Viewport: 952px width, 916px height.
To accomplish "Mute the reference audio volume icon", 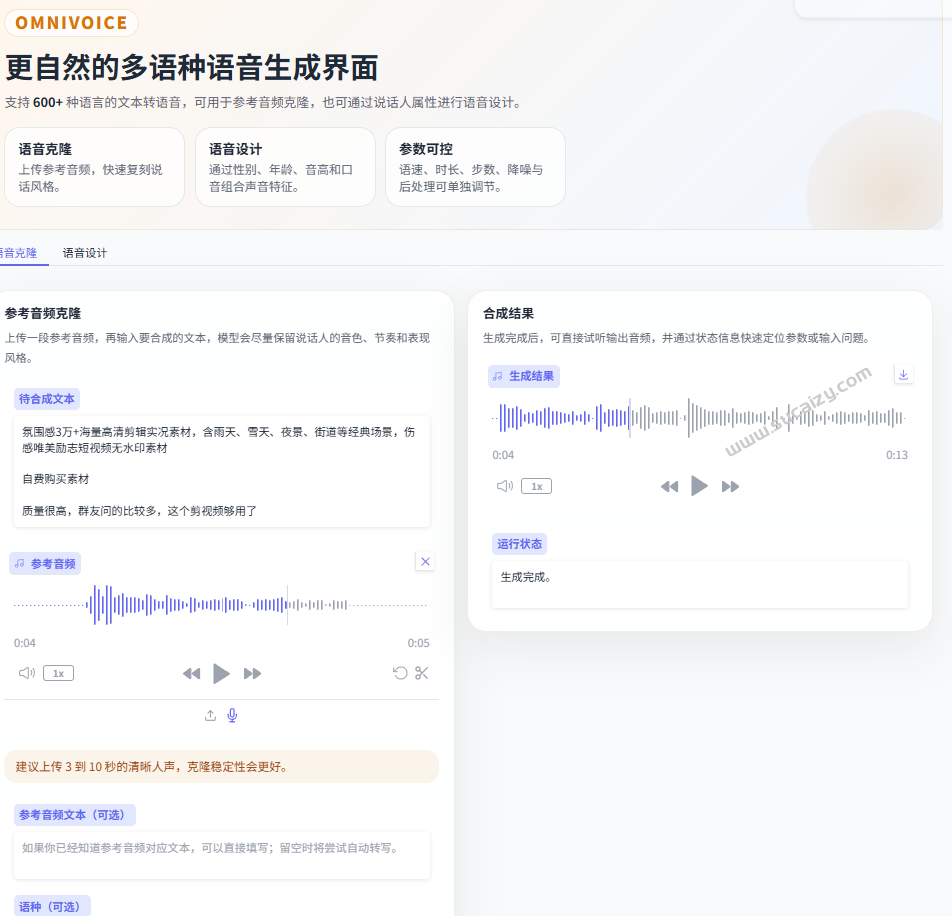I will [27, 673].
